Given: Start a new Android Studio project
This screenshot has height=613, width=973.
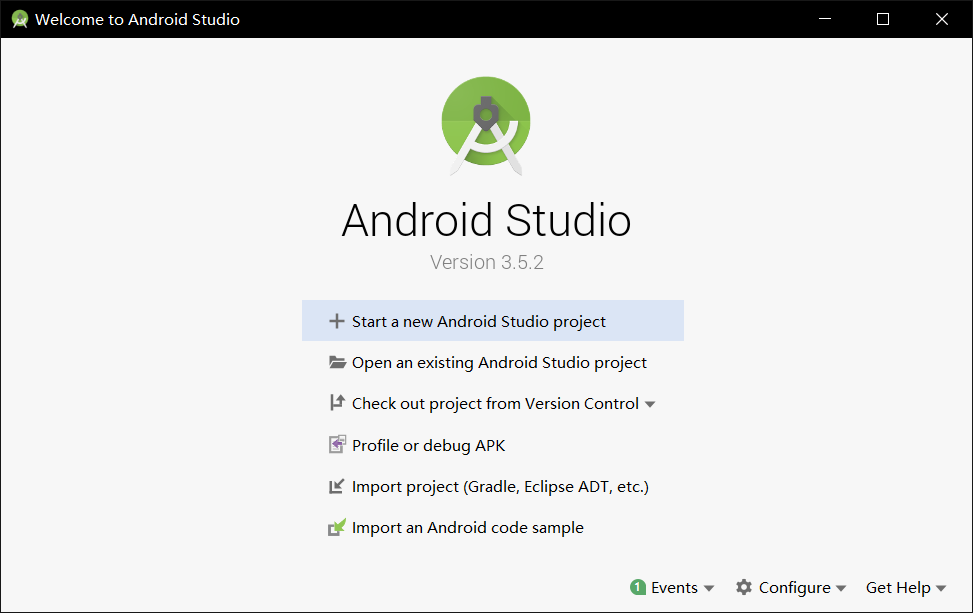Looking at the screenshot, I should pos(478,320).
